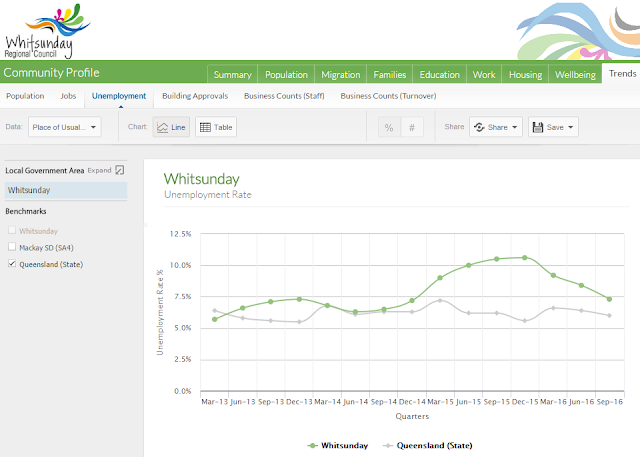Click the Local Government Area heading
Viewport: 640px width, 457px height.
[x=44, y=171]
